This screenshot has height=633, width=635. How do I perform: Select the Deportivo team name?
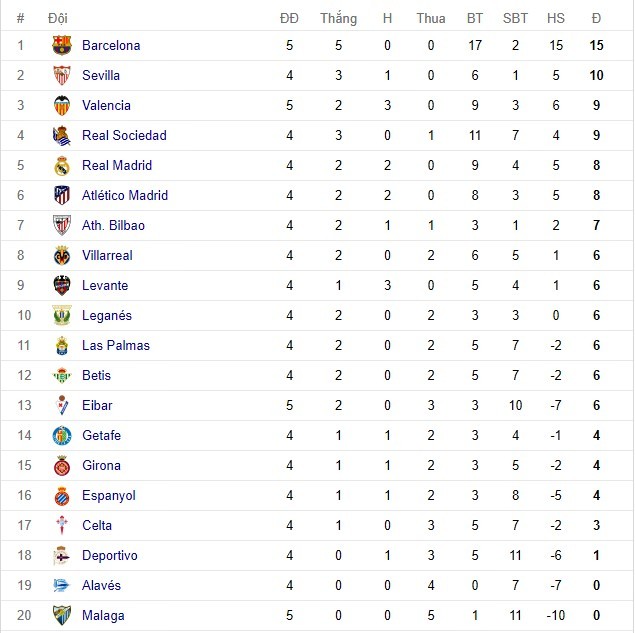click(x=110, y=555)
